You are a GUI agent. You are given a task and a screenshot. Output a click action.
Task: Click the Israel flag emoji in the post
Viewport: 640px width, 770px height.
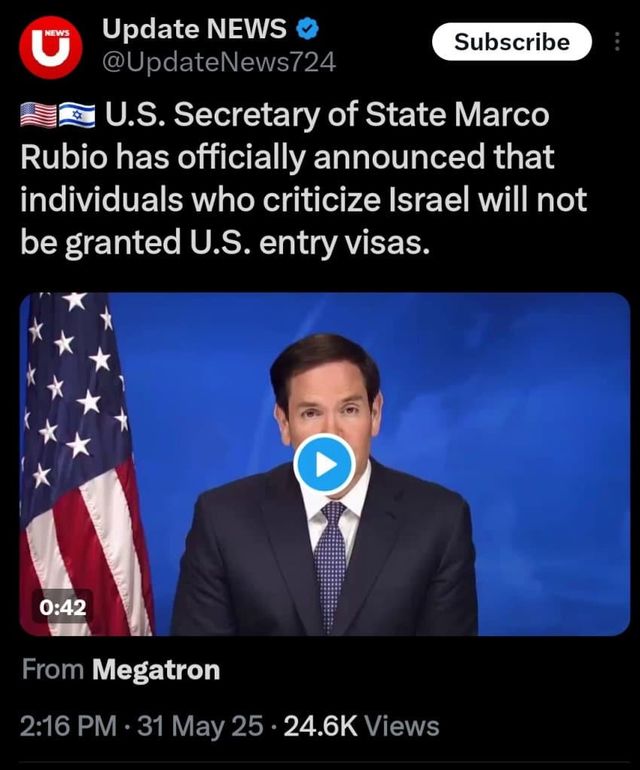tap(77, 115)
